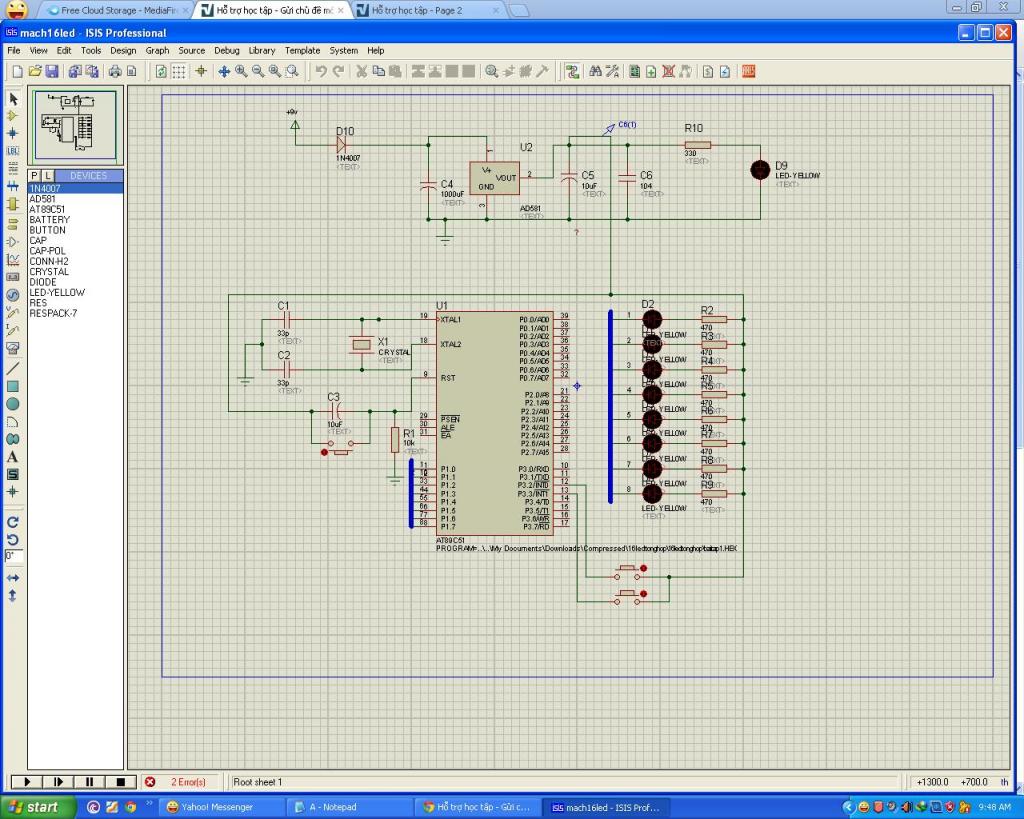This screenshot has height=819, width=1024.
Task: Click the X-mirror horizontal flip icon
Action: click(13, 578)
